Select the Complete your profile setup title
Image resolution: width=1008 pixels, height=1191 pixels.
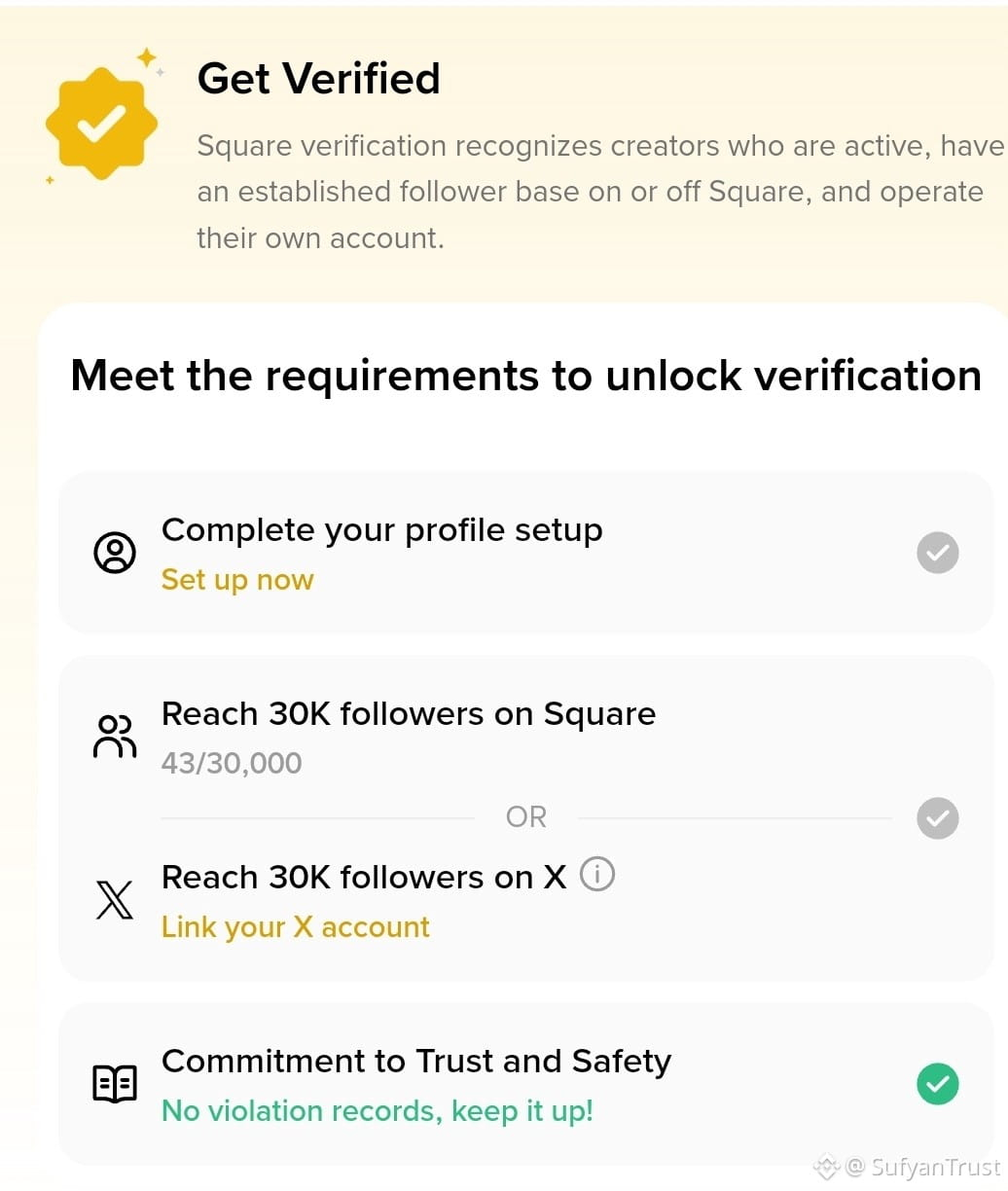(382, 530)
